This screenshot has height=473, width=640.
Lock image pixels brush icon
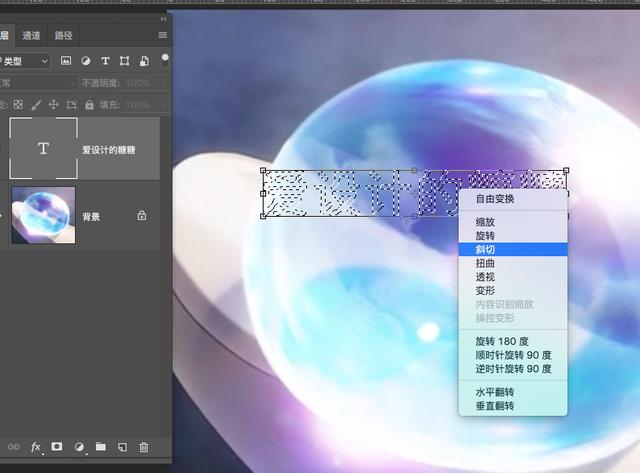tap(36, 105)
